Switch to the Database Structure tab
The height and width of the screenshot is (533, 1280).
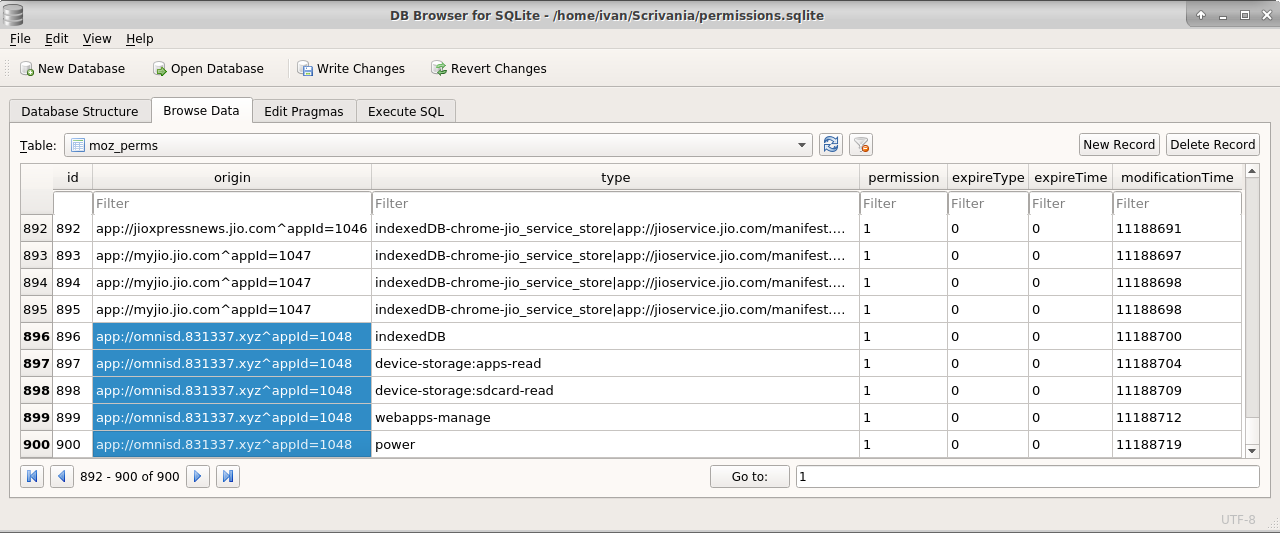click(80, 111)
